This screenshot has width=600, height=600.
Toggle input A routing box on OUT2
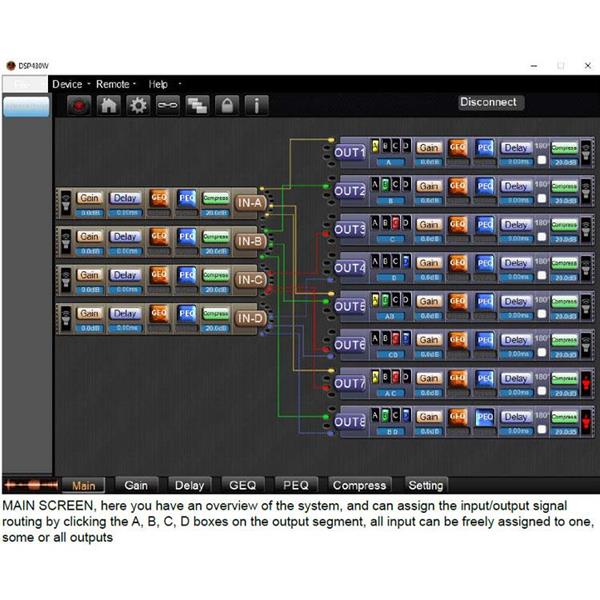pyautogui.click(x=375, y=184)
